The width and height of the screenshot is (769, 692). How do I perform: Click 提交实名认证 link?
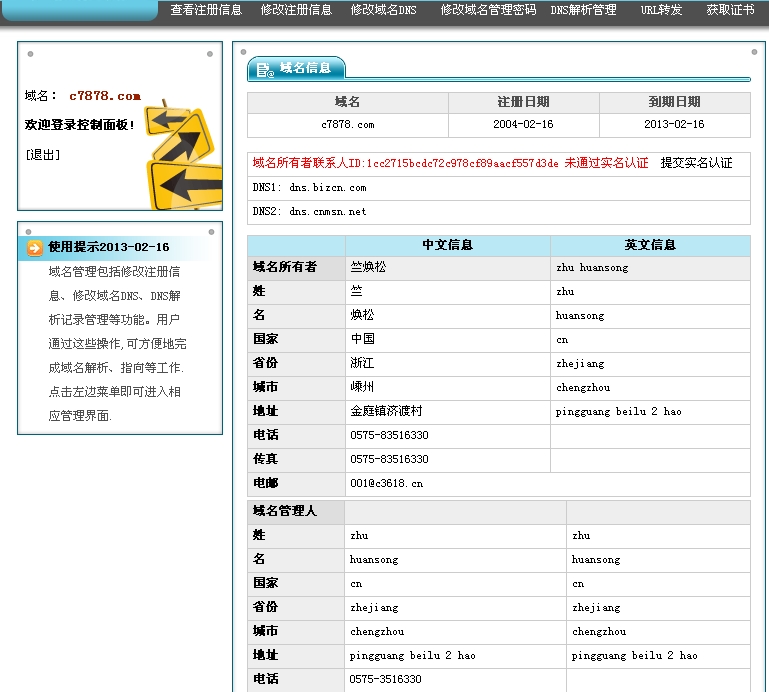696,163
